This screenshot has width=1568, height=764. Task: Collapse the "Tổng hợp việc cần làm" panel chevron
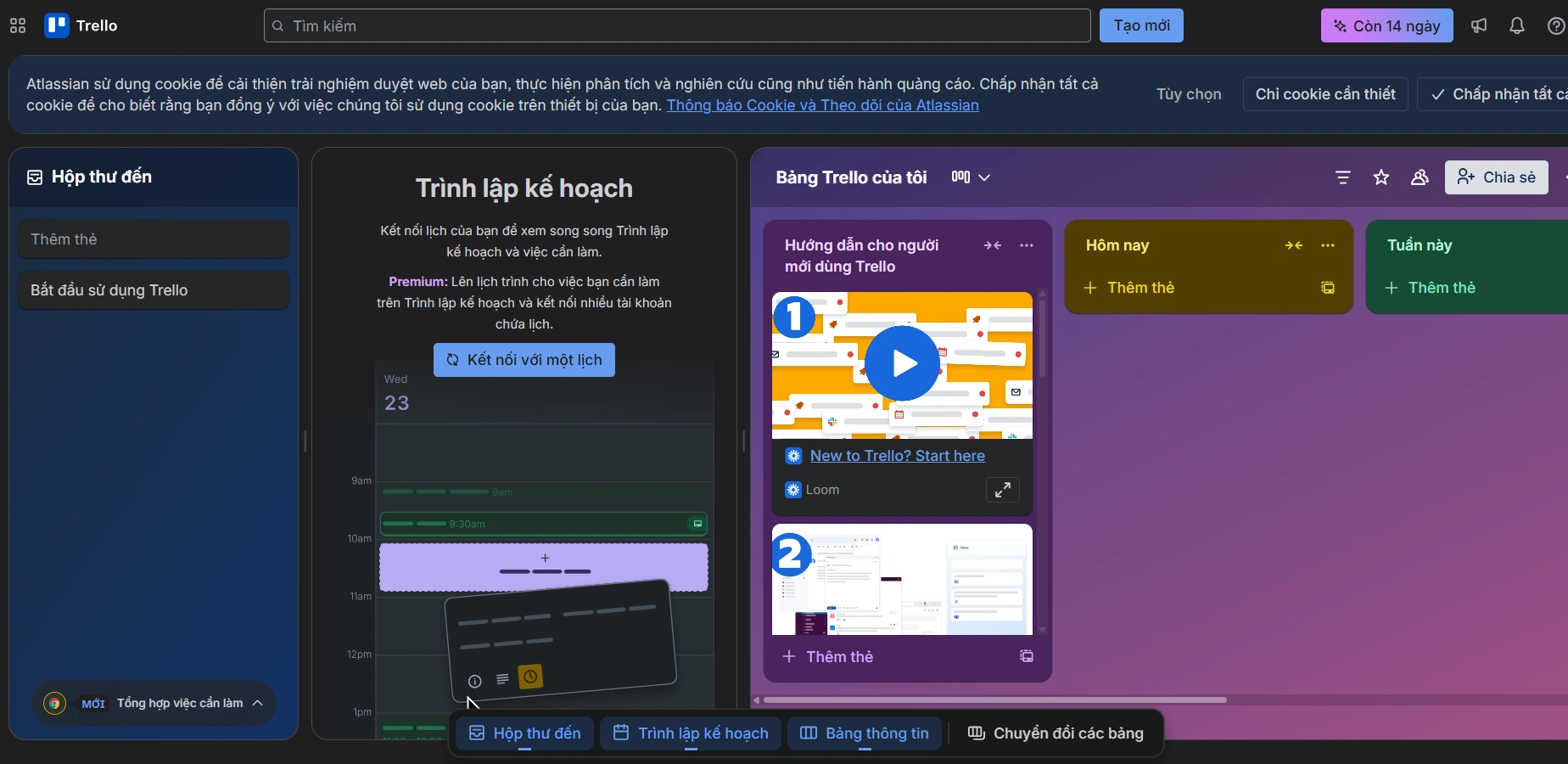(x=258, y=703)
